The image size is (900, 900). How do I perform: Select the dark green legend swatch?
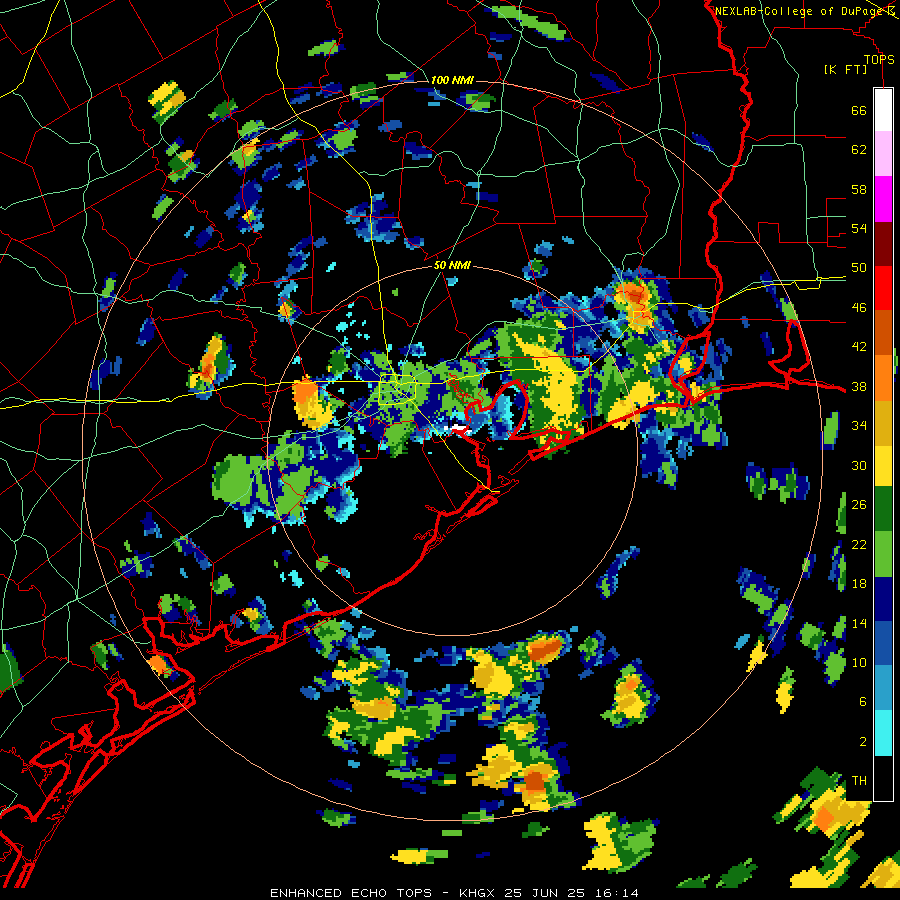click(883, 508)
